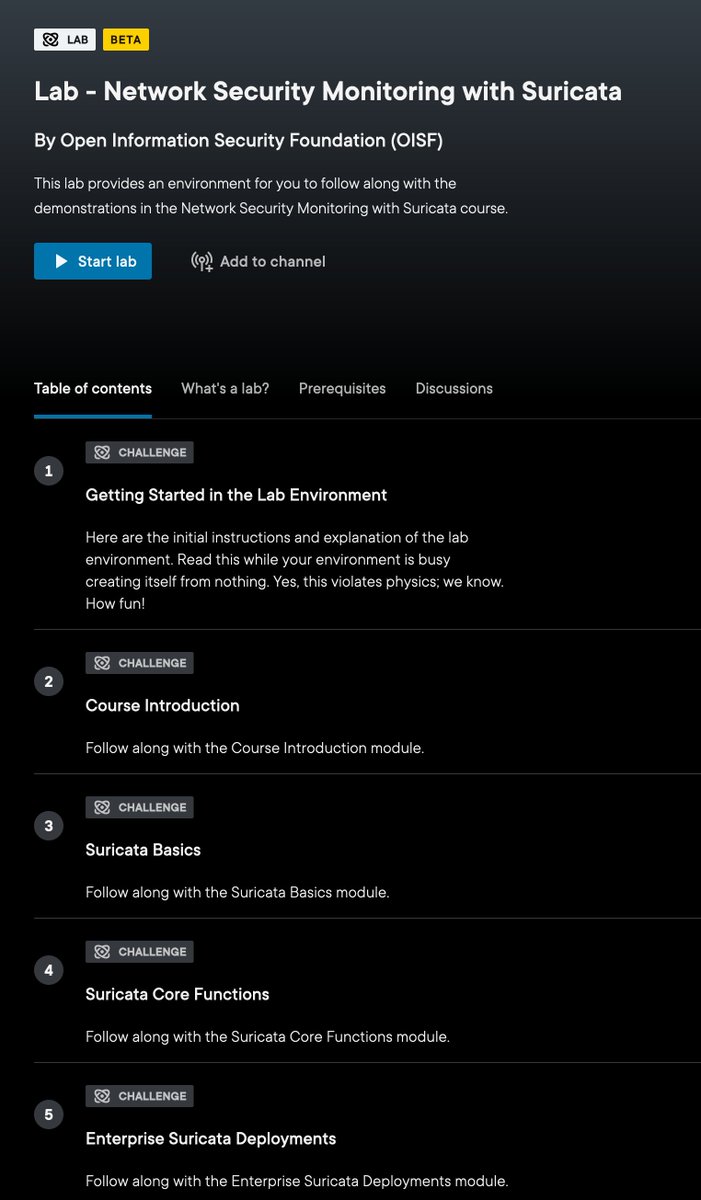Viewport: 701px width, 1200px height.
Task: Add lab to channel
Action: (x=258, y=261)
